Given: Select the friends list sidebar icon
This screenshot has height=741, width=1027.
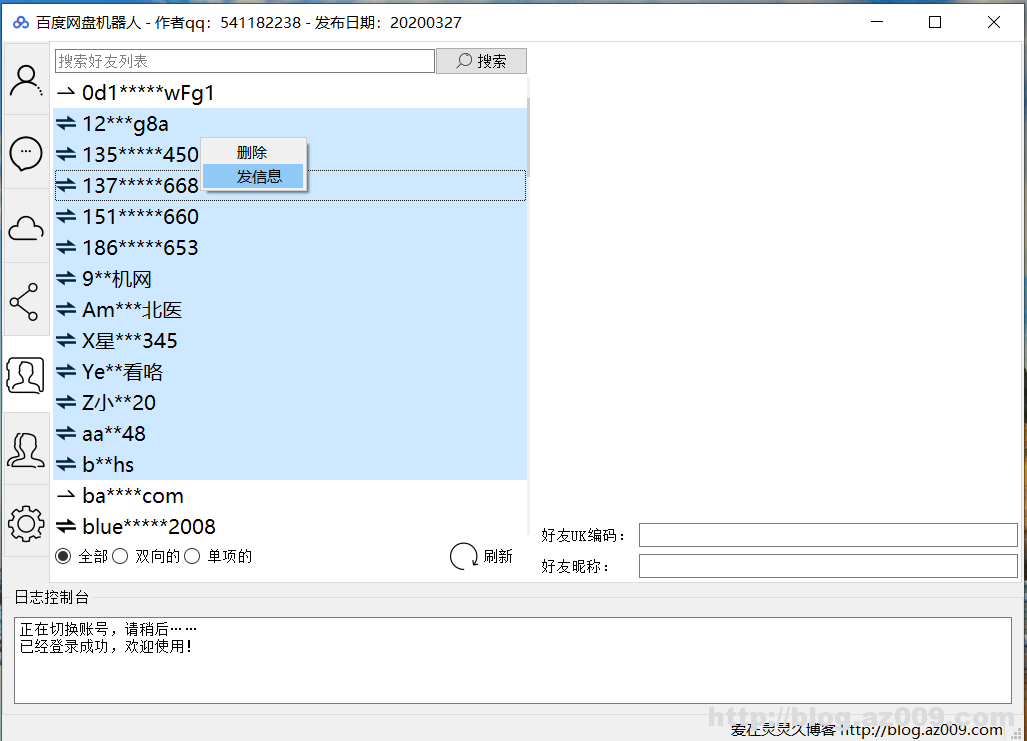Looking at the screenshot, I should coord(26,375).
